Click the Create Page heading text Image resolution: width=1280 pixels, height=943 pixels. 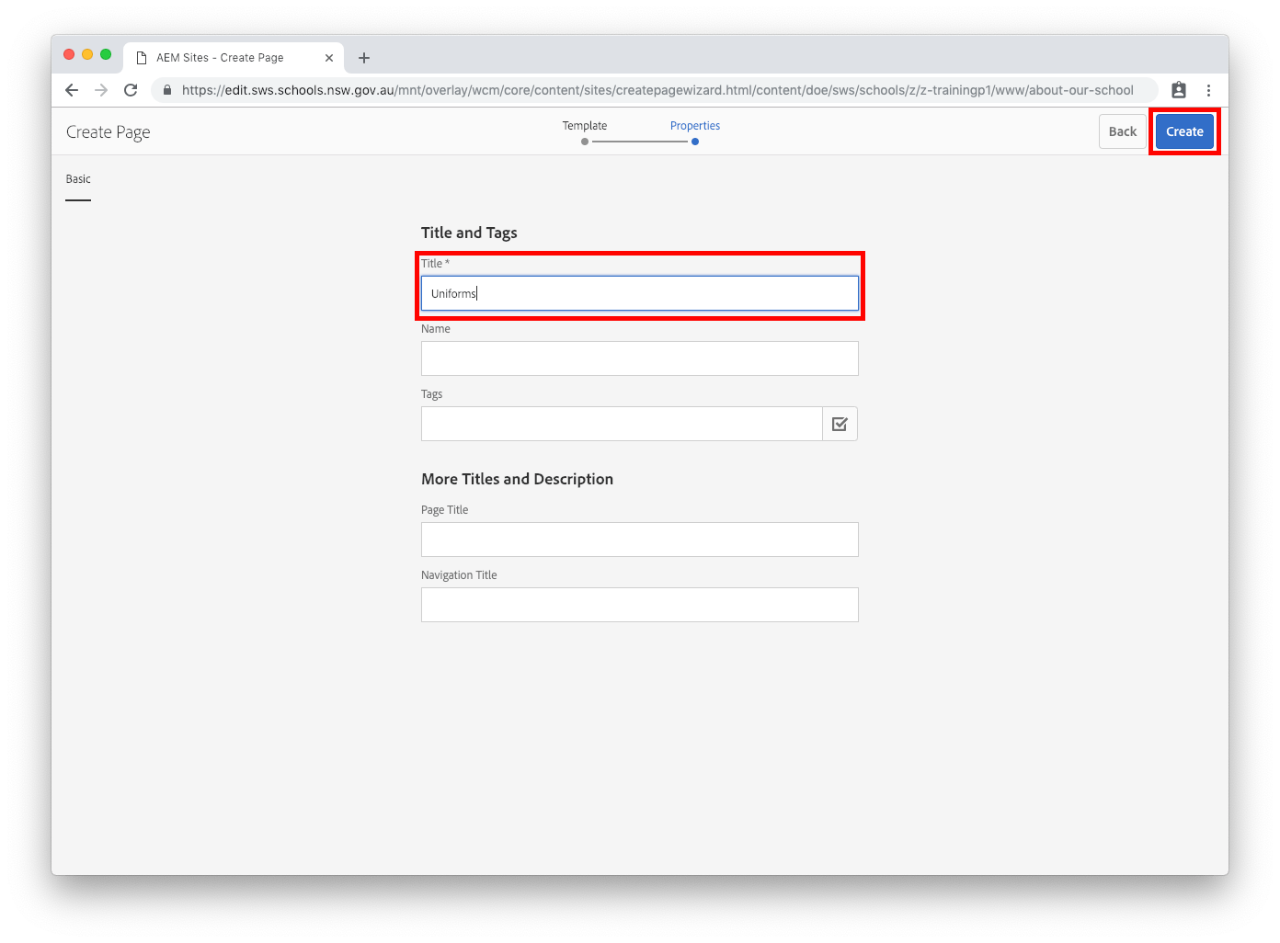coord(108,132)
